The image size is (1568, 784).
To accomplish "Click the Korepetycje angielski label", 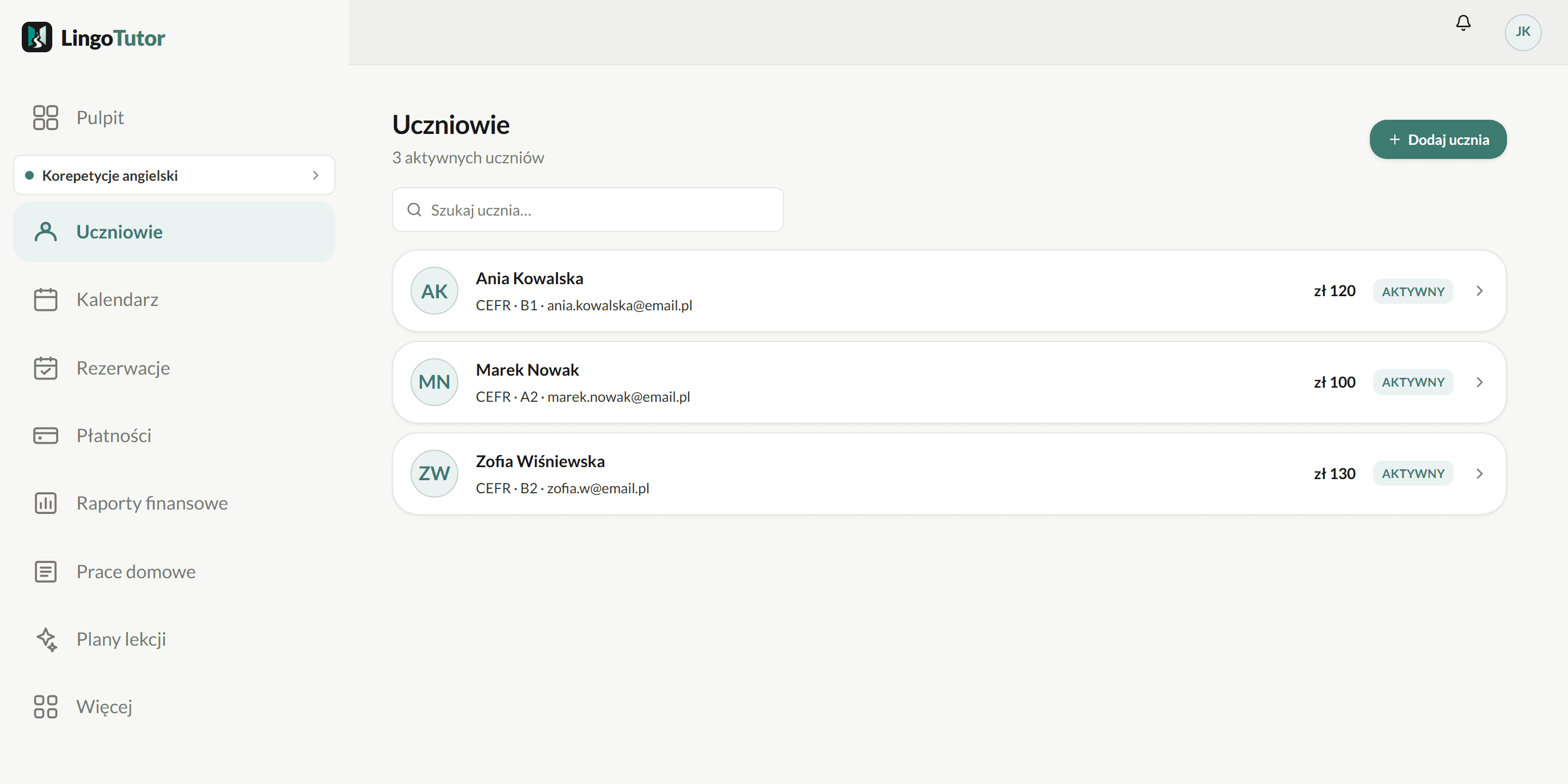I will point(109,175).
